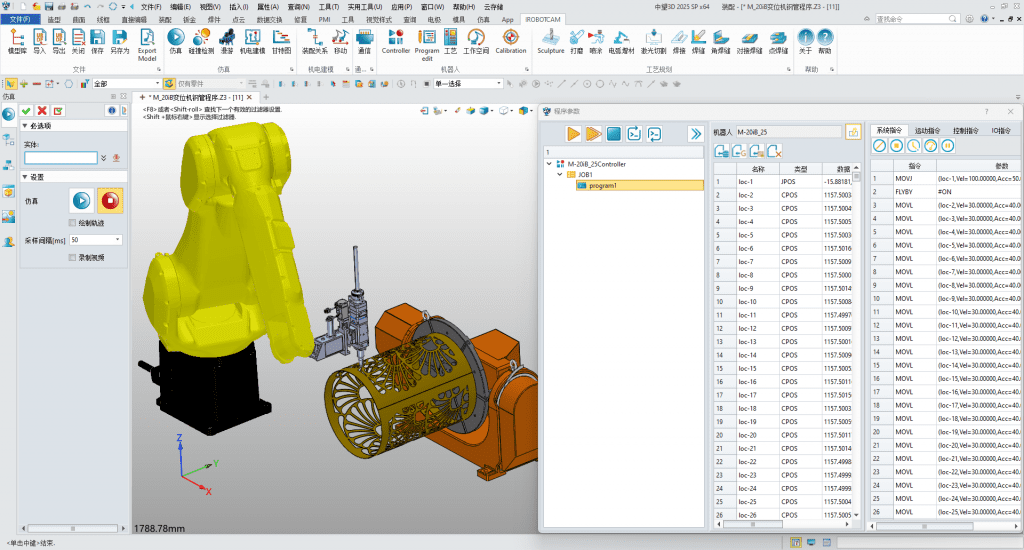Click the blue play simulation button

81,199
